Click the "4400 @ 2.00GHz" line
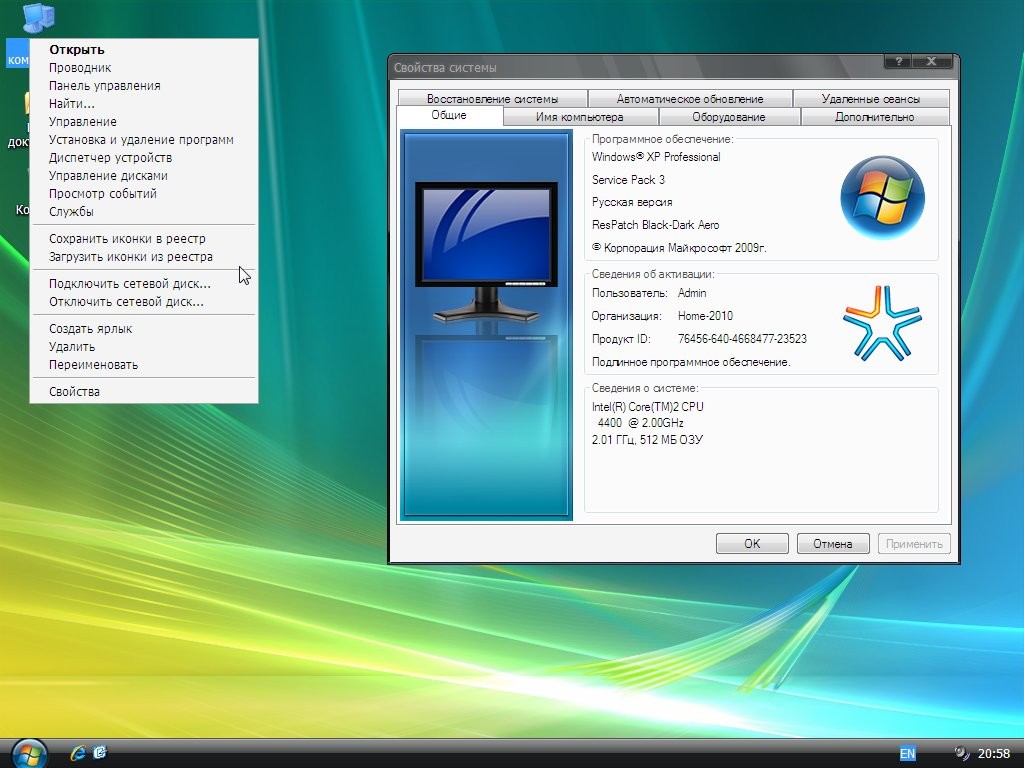 (641, 423)
